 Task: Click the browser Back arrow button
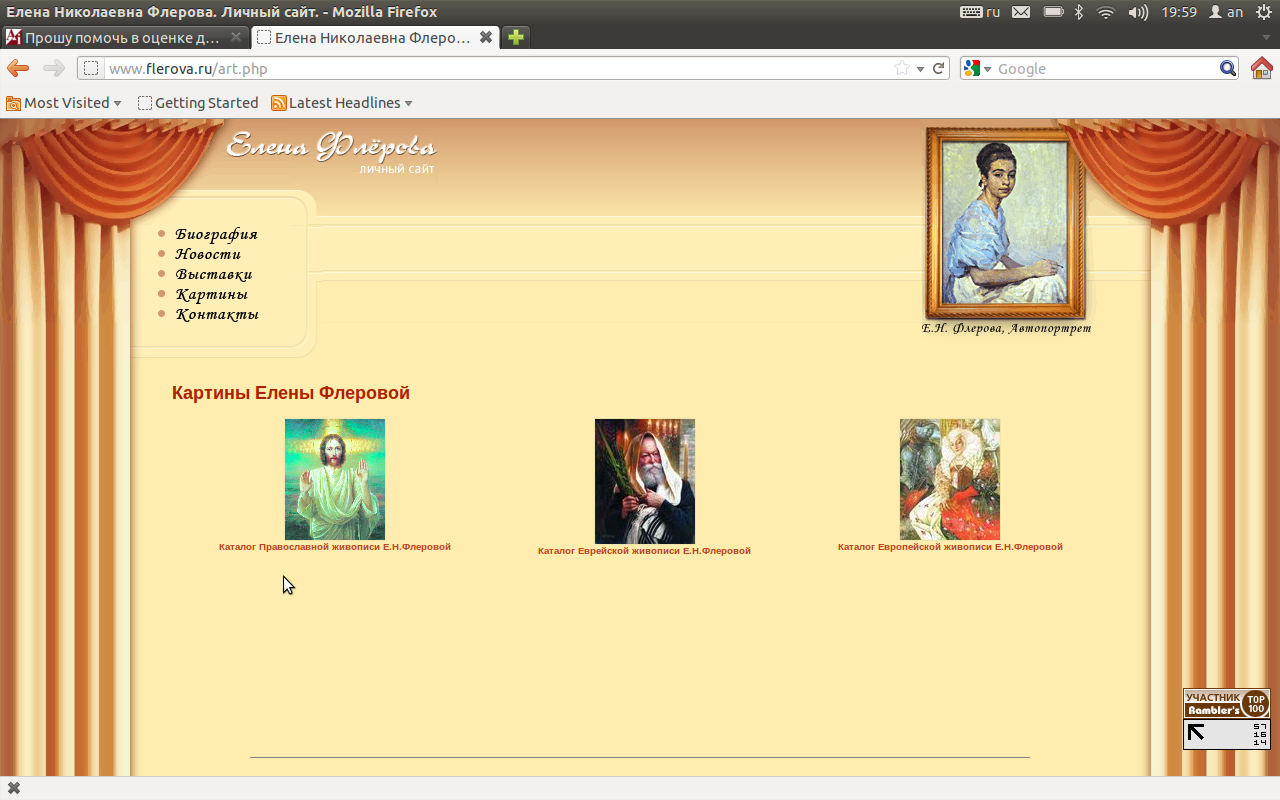point(18,68)
